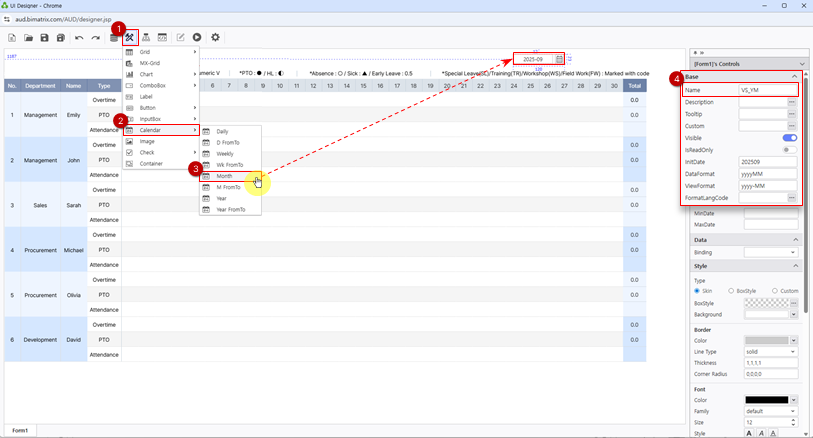Viewport: 813px width, 438px height.
Task: Collapse the Base section
Action: 794,77
